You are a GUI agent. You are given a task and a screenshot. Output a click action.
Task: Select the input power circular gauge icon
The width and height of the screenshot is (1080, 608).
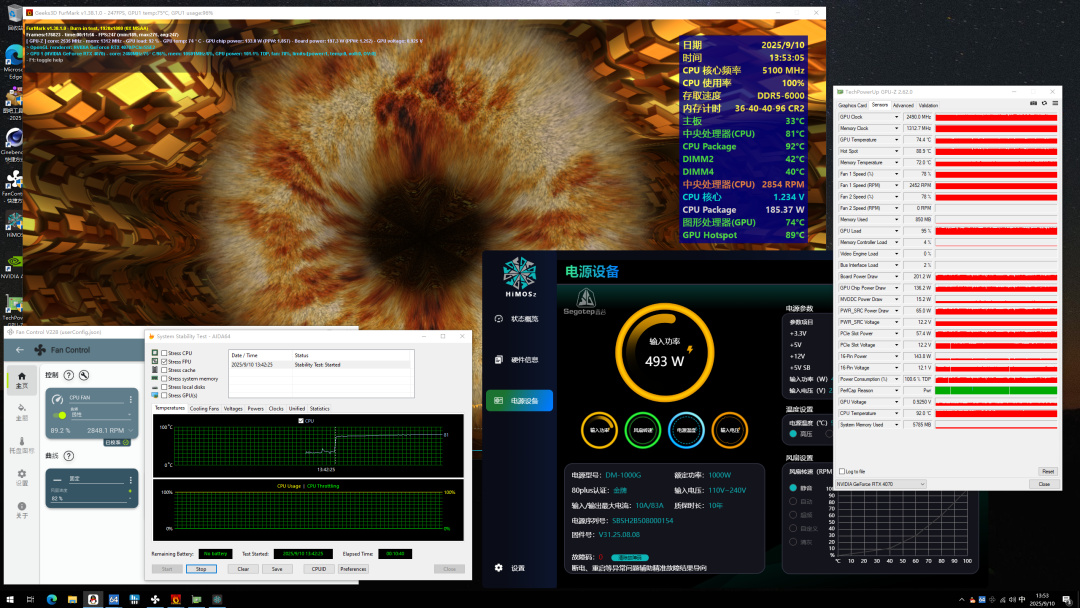(599, 428)
